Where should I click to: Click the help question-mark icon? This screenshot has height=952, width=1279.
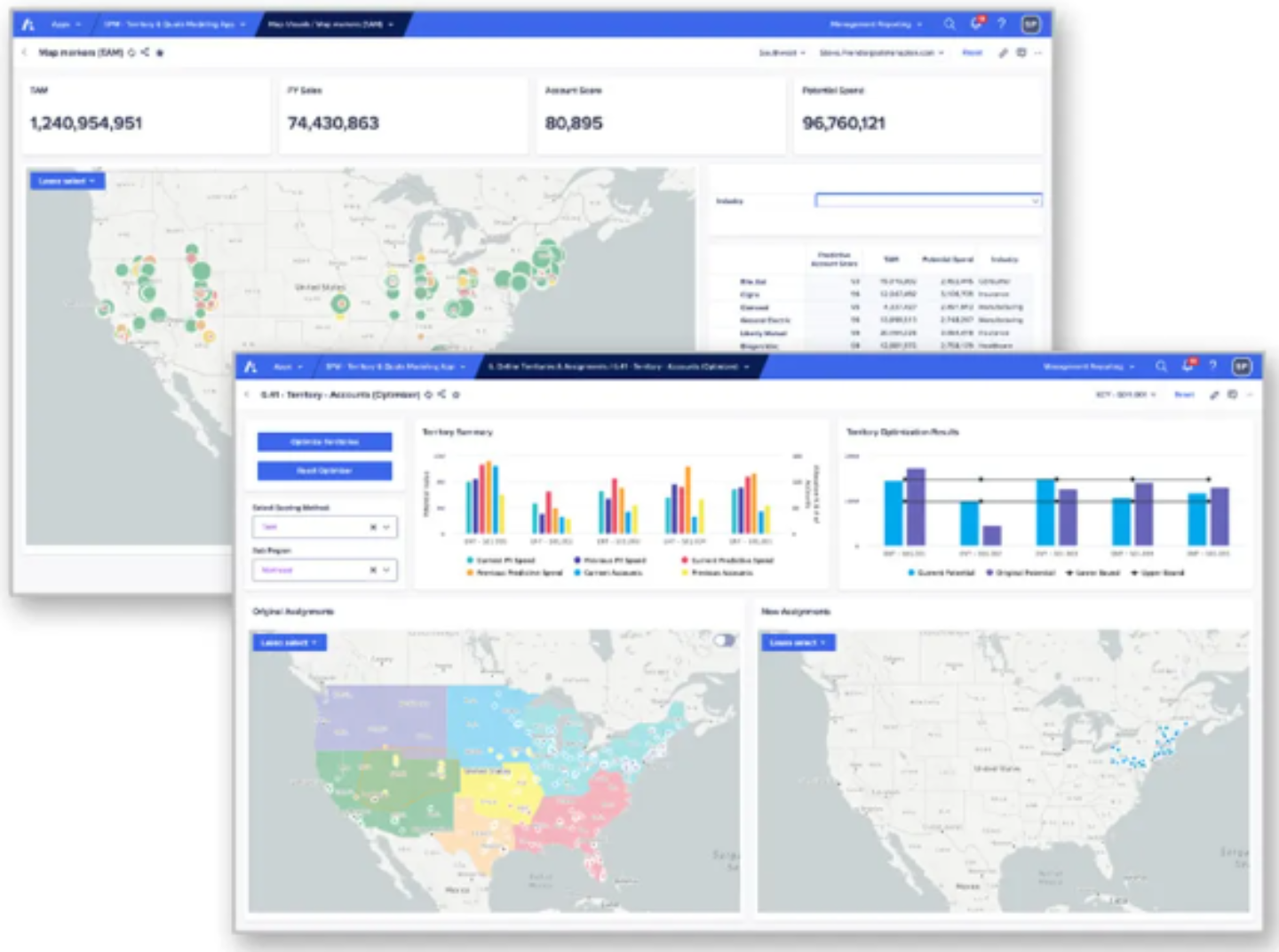pyautogui.click(x=1001, y=24)
